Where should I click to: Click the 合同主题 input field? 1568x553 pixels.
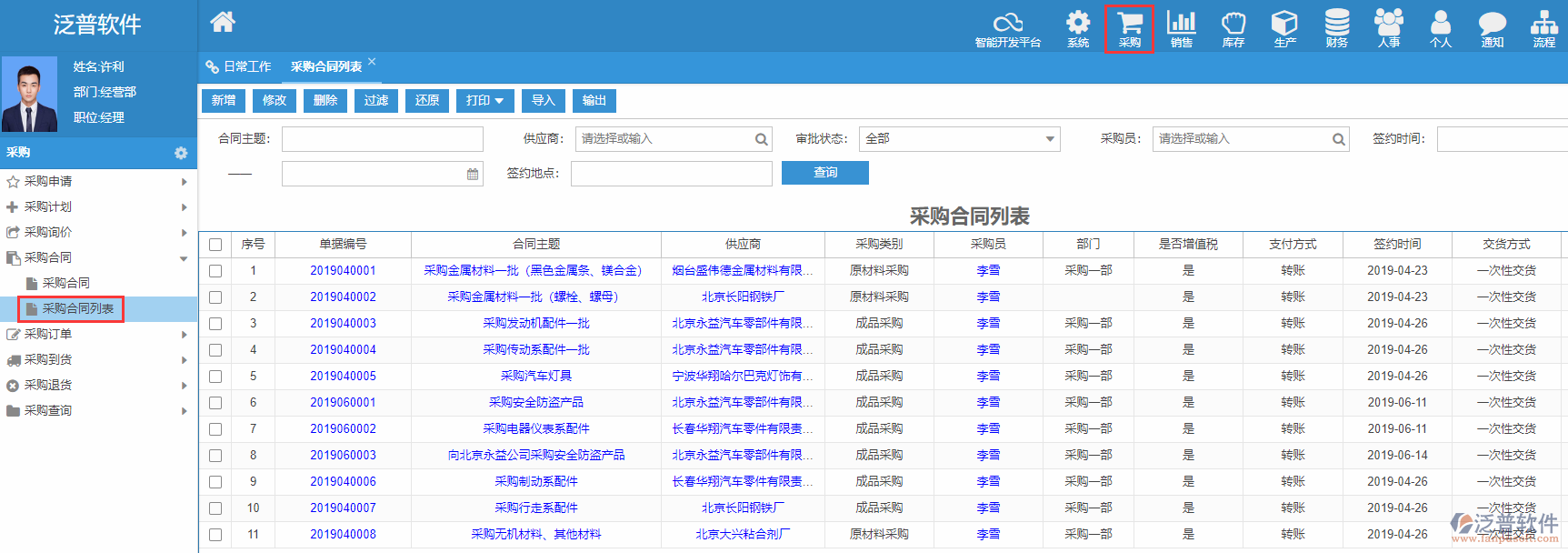point(382,139)
